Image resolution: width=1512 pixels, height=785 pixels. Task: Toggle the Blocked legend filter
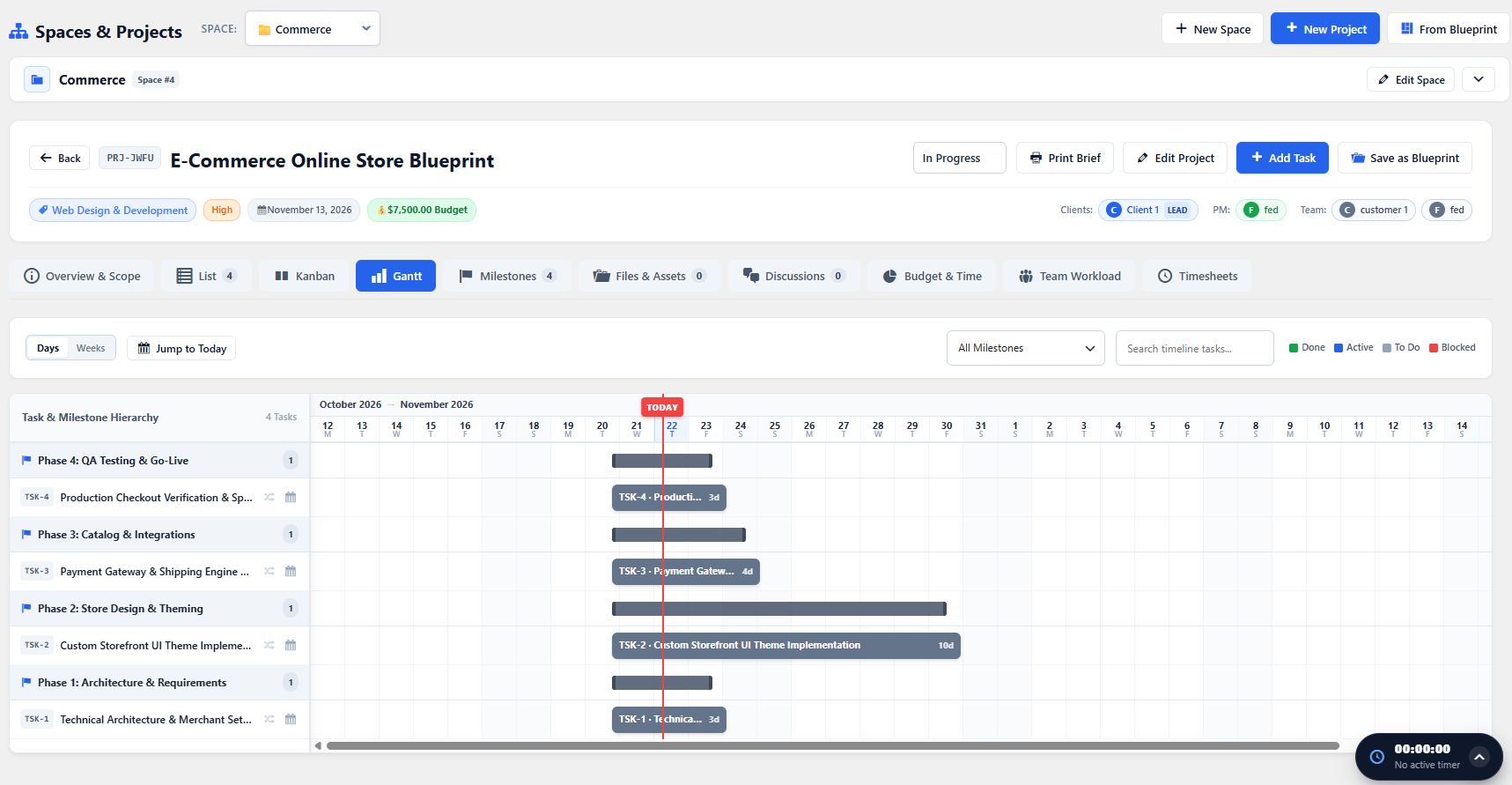coord(1452,347)
